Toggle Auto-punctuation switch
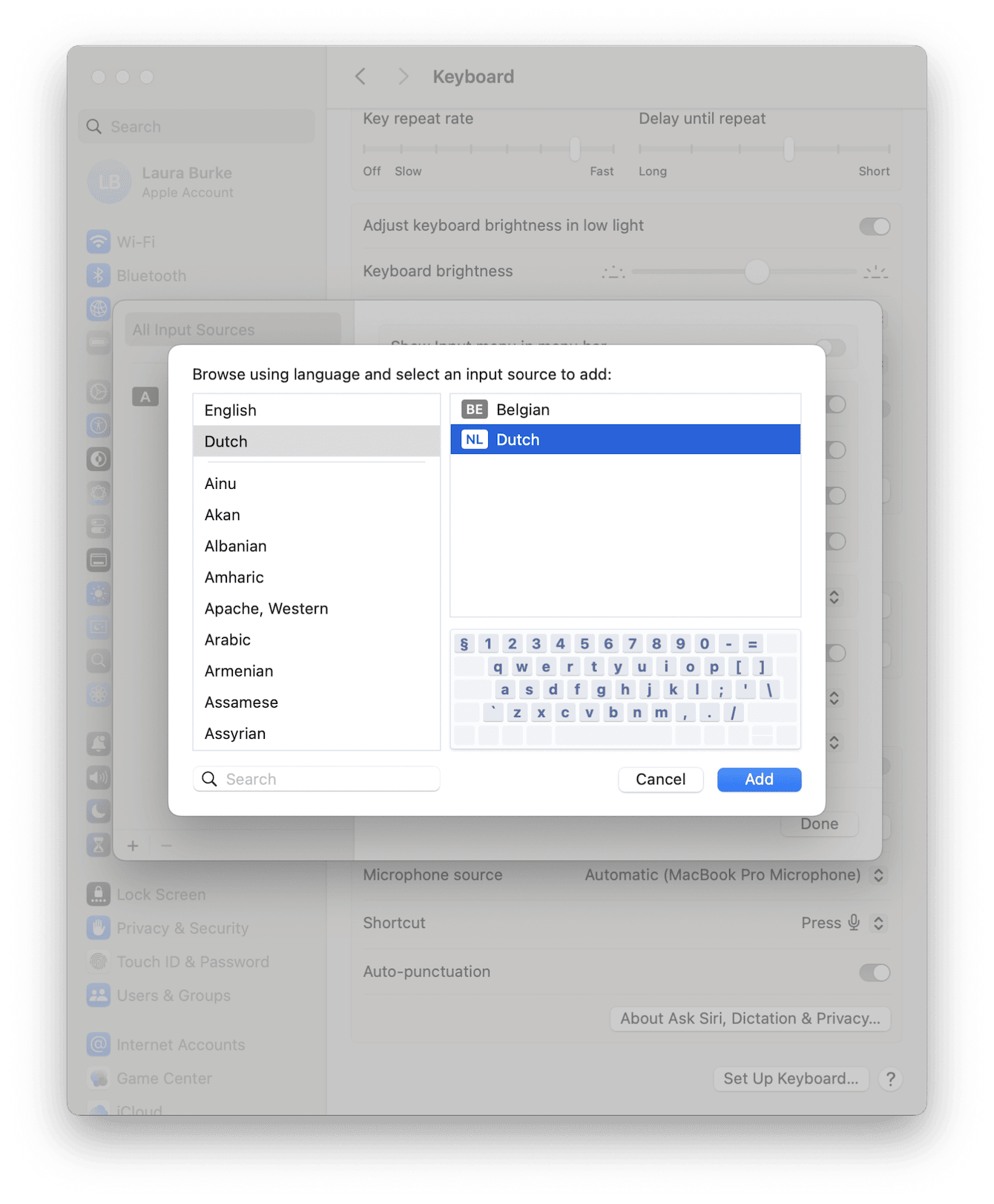The height and width of the screenshot is (1204, 994). click(x=875, y=972)
